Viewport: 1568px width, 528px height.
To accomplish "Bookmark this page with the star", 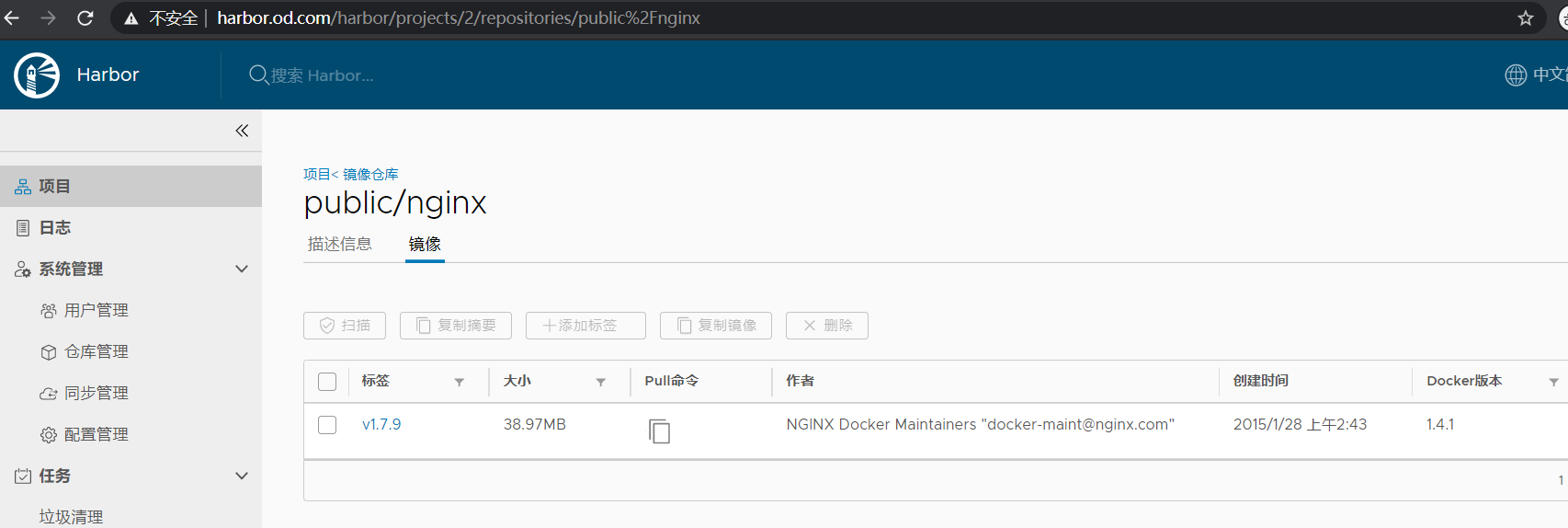I will tap(1526, 18).
